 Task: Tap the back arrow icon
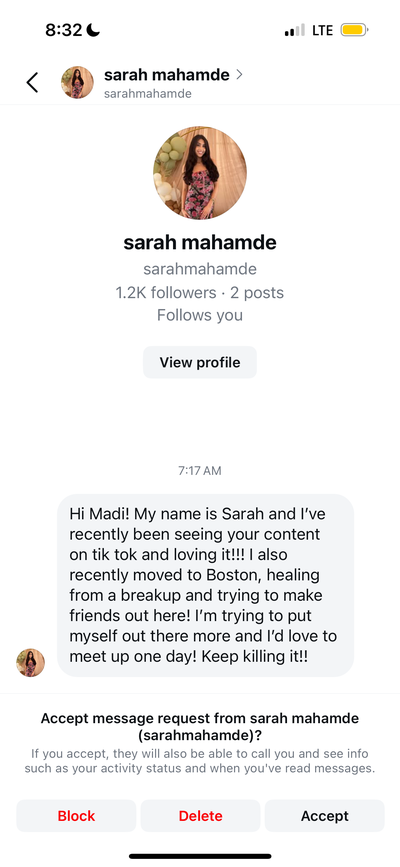click(x=32, y=82)
